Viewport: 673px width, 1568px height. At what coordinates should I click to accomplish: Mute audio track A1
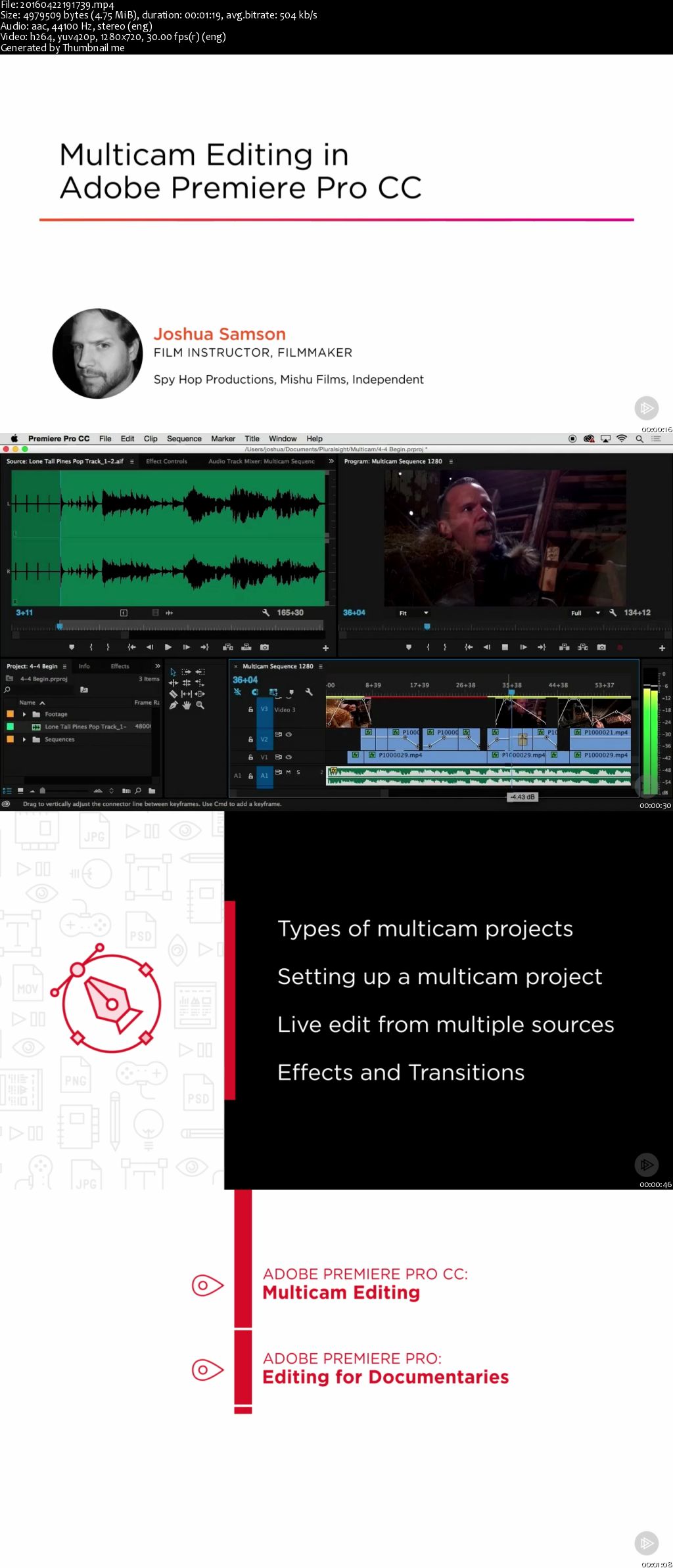point(289,772)
